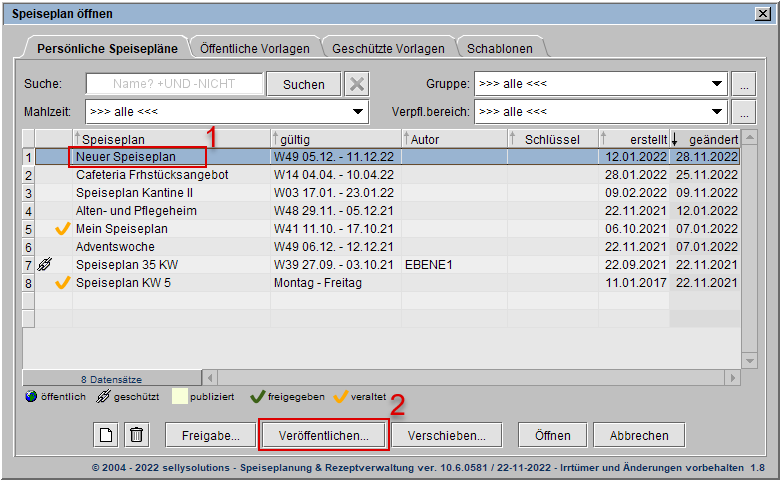Click the trash delete icon button
The image size is (780, 480).
point(137,435)
